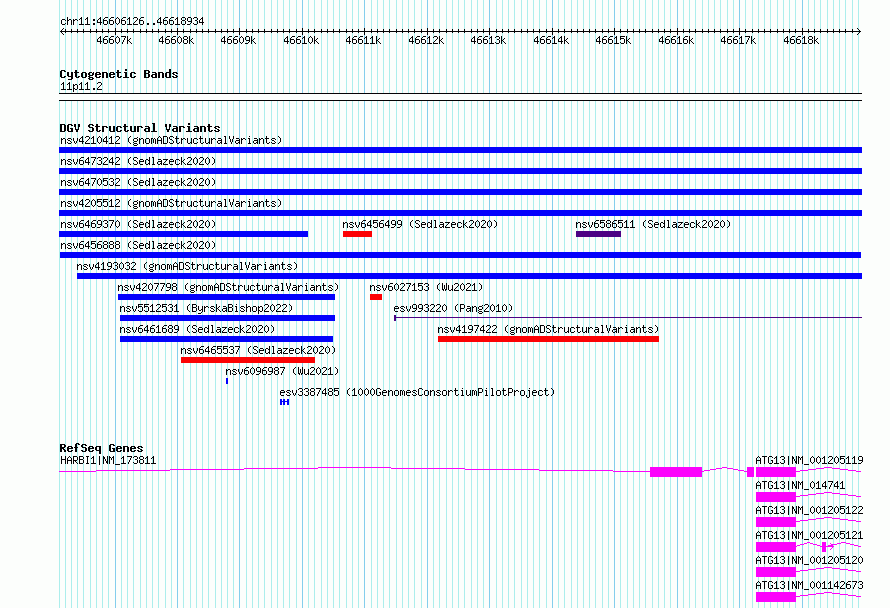Image resolution: width=890 pixels, height=608 pixels.
Task: Open nsv6586511 (Sedlazeck2020) label
Action: [x=653, y=224]
